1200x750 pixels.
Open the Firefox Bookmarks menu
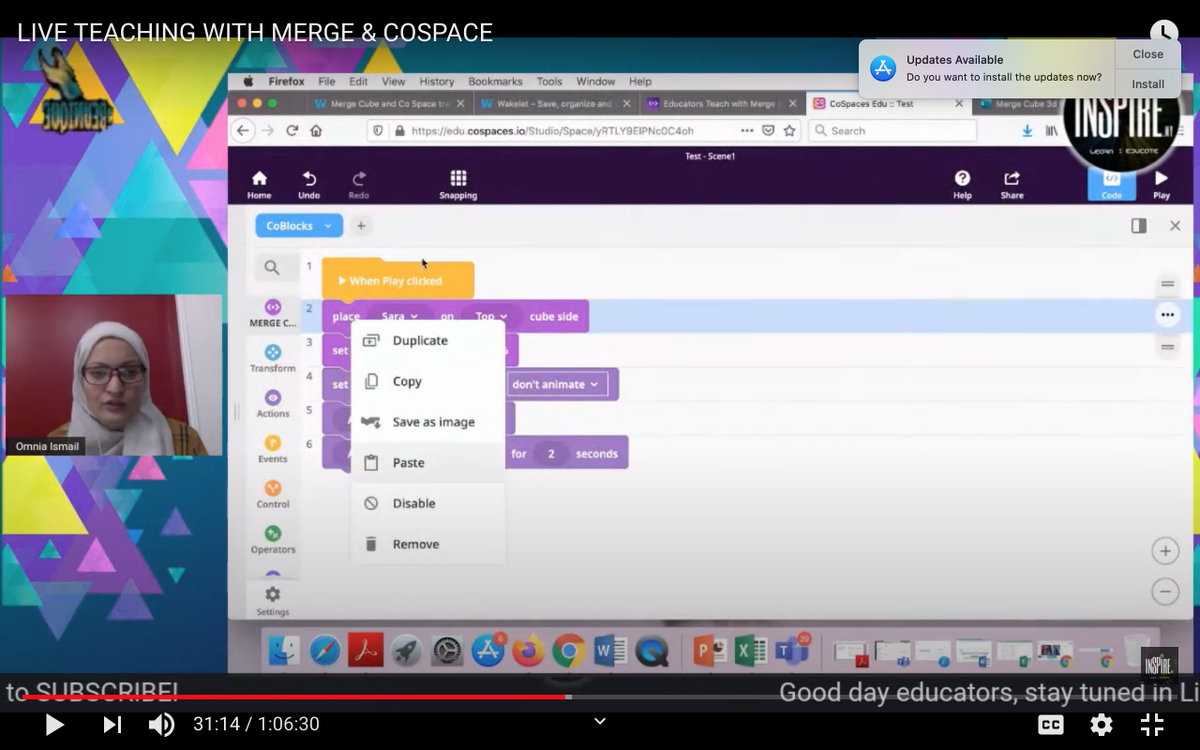(x=495, y=81)
